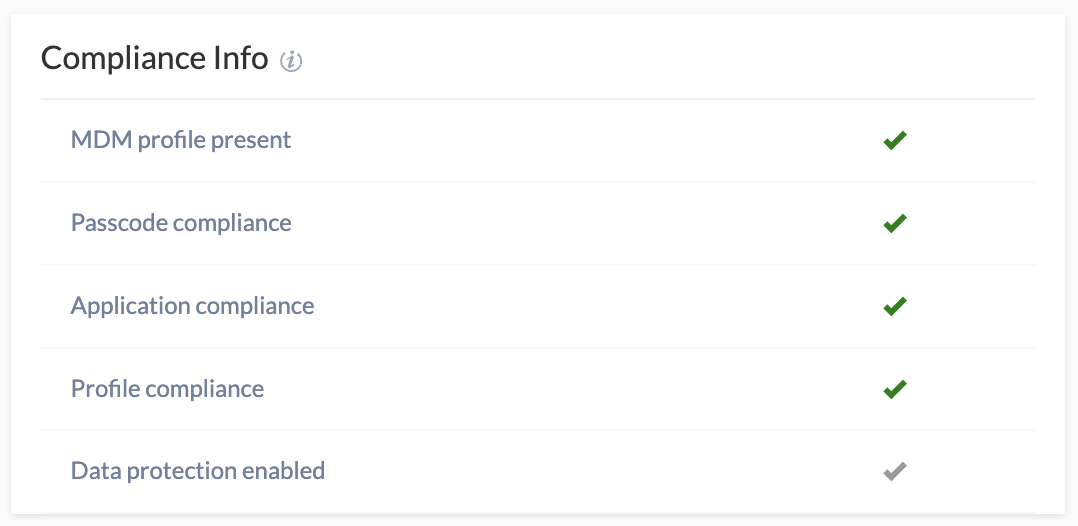Click the word Profile in the fourth row
This screenshot has width=1078, height=526.
point(101,389)
